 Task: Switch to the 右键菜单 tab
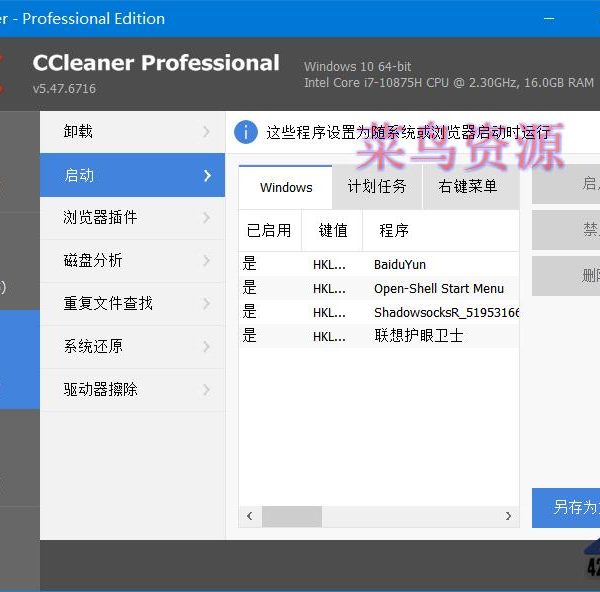pos(467,187)
